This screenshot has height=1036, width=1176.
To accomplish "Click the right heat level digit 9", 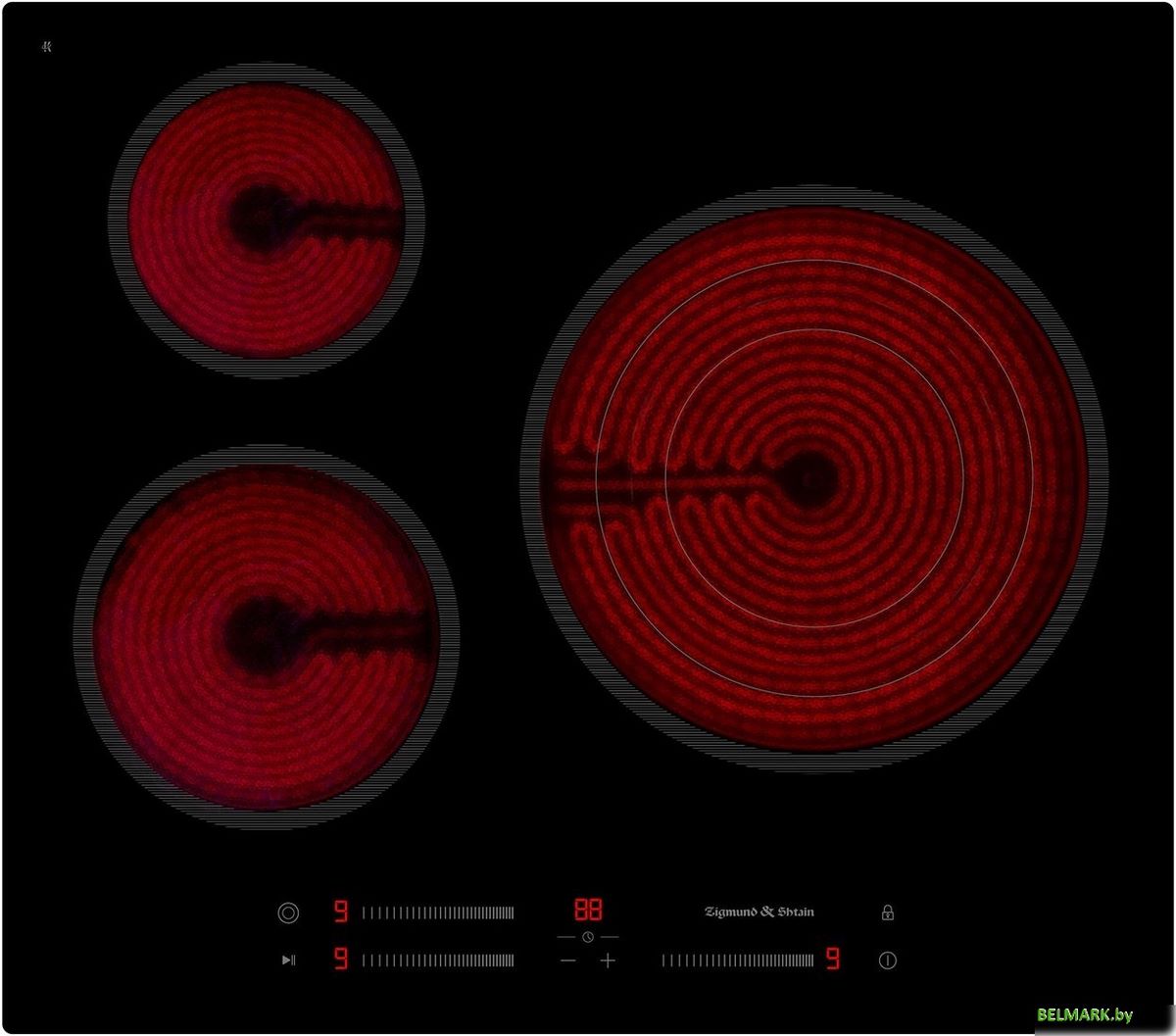I will (832, 960).
